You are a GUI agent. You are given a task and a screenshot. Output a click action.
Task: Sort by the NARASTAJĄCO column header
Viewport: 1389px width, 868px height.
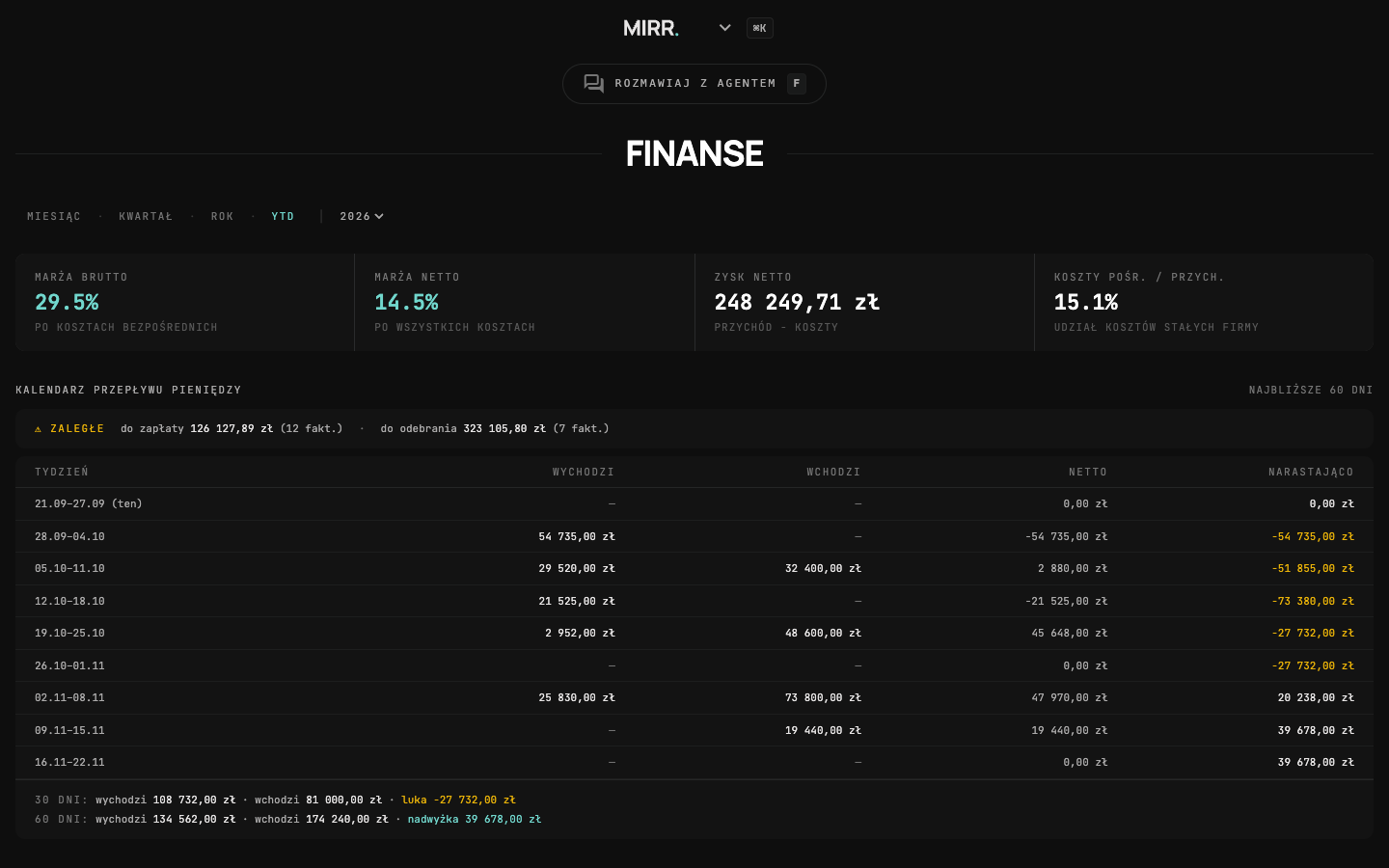pyautogui.click(x=1311, y=473)
